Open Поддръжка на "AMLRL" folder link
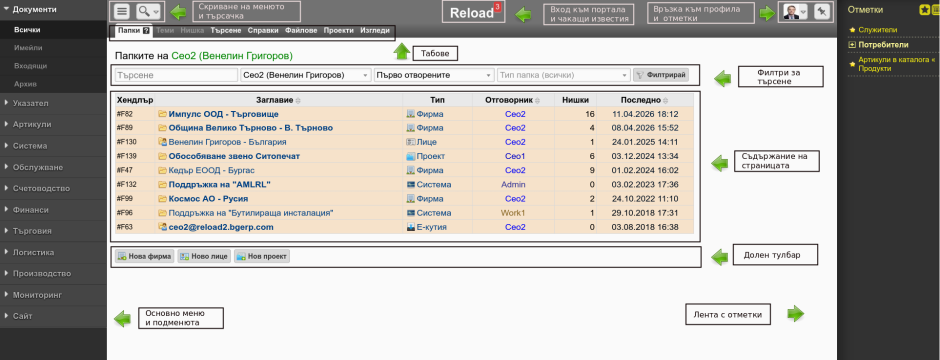The image size is (940, 360). (219, 184)
